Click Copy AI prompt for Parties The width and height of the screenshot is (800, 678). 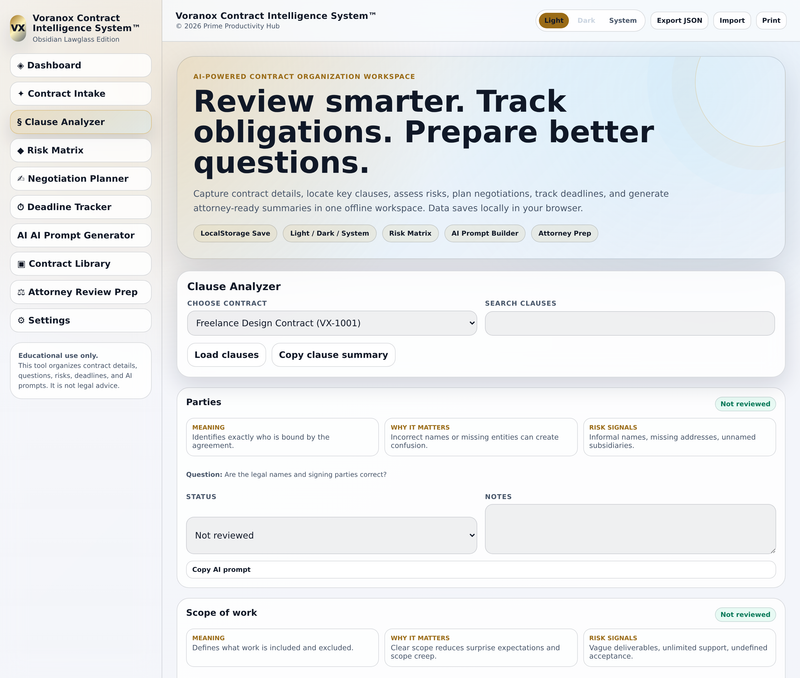click(481, 570)
